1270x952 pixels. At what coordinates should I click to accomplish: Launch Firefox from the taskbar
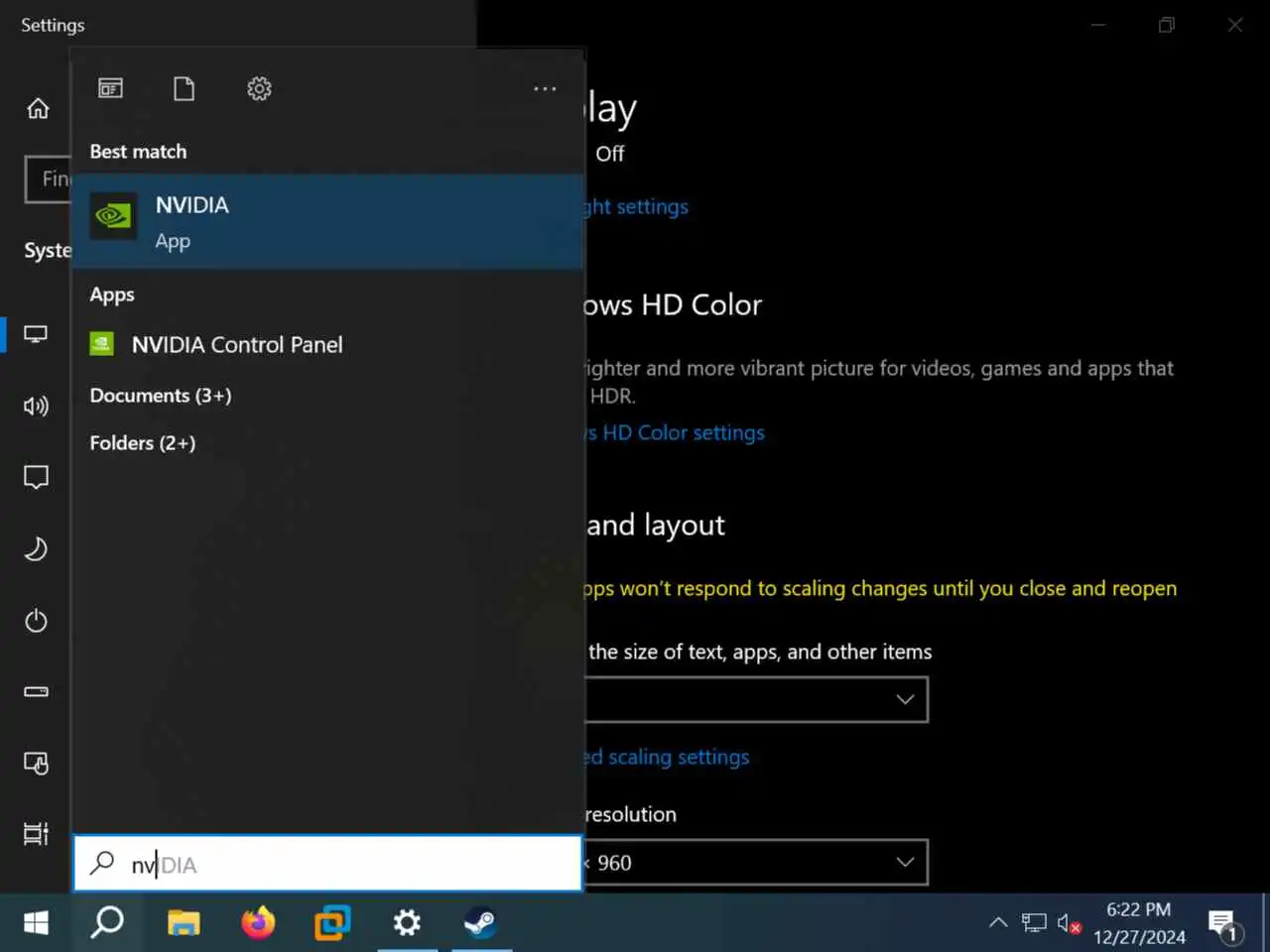258,923
